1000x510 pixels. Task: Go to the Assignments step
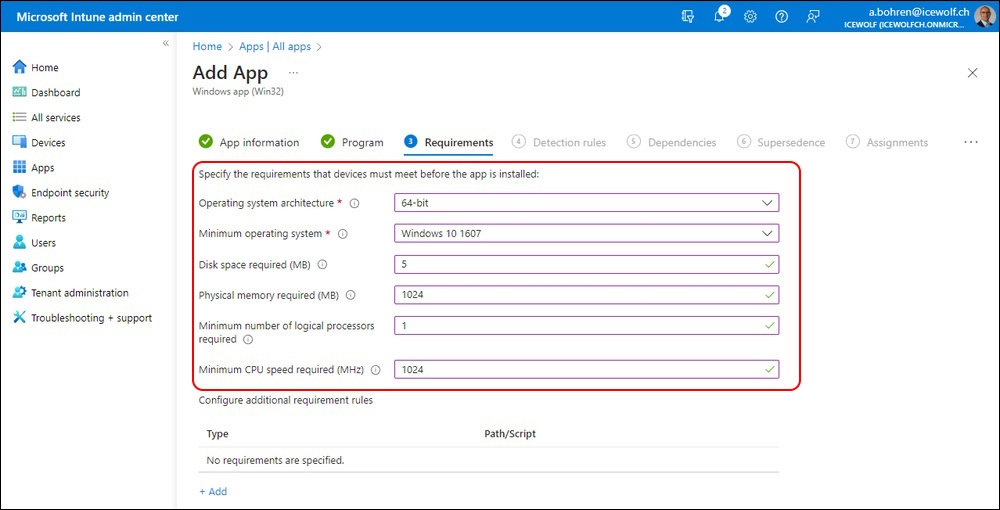(887, 142)
